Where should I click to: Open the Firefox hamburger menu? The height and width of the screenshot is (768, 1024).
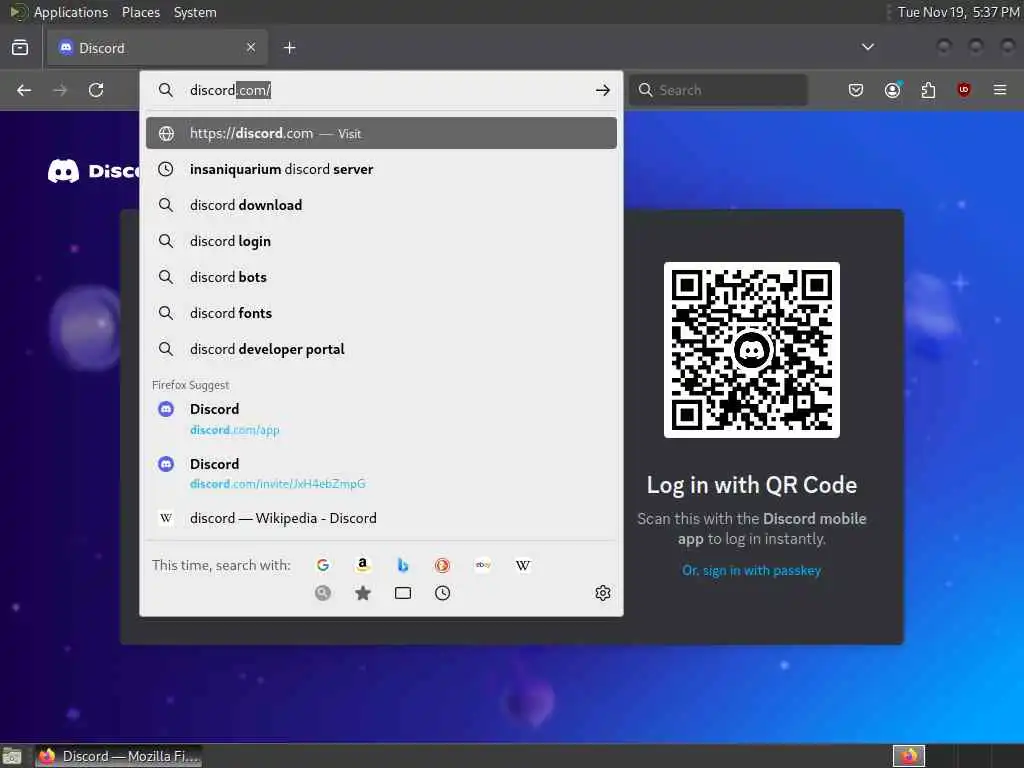[x=1000, y=90]
